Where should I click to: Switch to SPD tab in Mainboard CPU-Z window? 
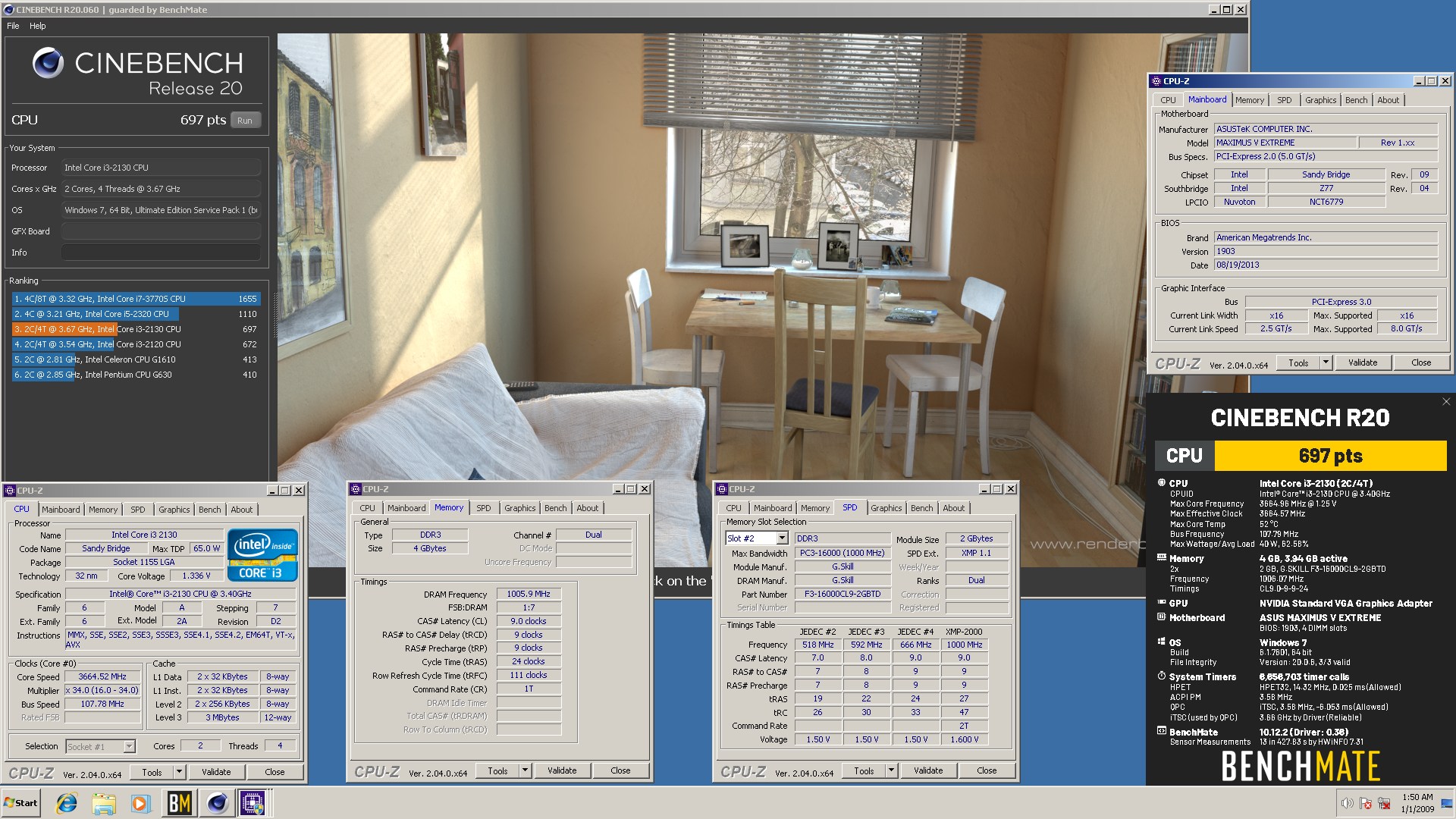[x=1284, y=100]
